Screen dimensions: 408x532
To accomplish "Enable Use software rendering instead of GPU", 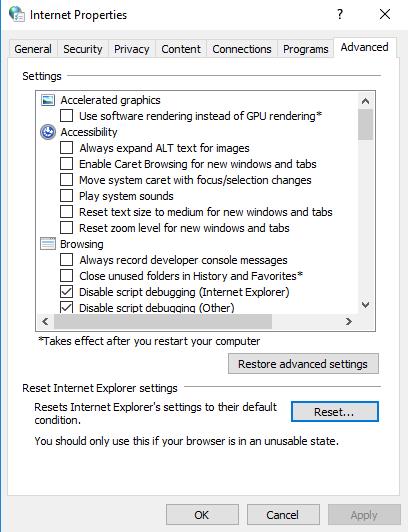I will click(66, 116).
